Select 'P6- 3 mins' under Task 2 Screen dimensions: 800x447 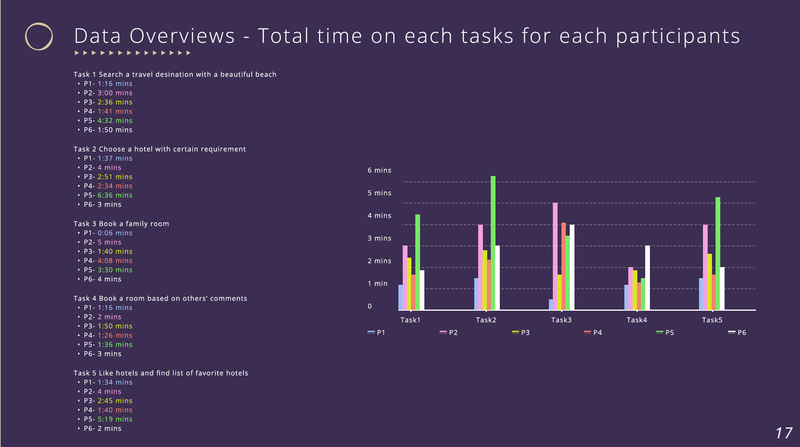click(x=103, y=204)
